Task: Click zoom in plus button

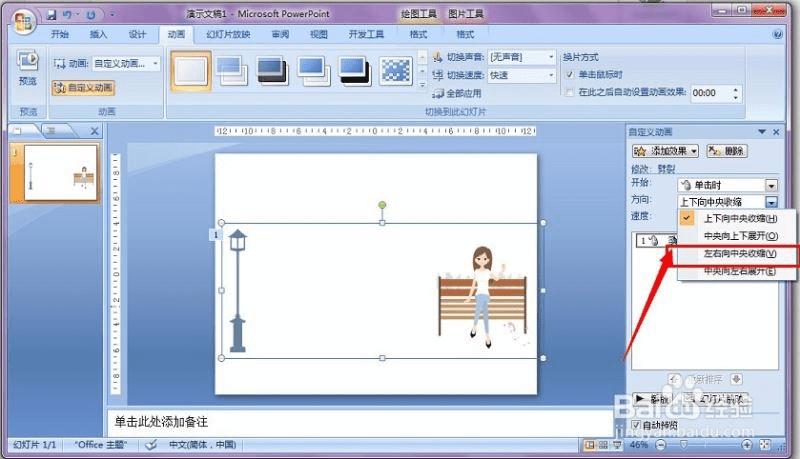Action: (x=746, y=445)
